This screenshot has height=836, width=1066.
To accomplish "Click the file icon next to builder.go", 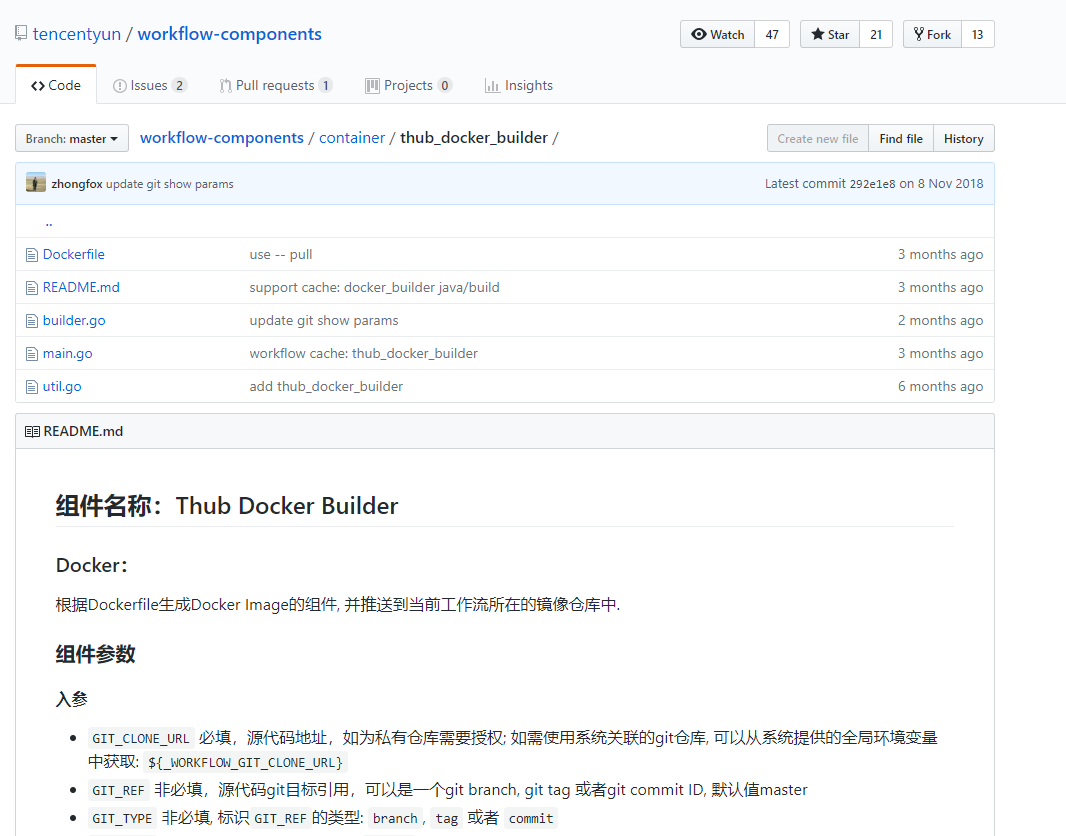I will 32,321.
